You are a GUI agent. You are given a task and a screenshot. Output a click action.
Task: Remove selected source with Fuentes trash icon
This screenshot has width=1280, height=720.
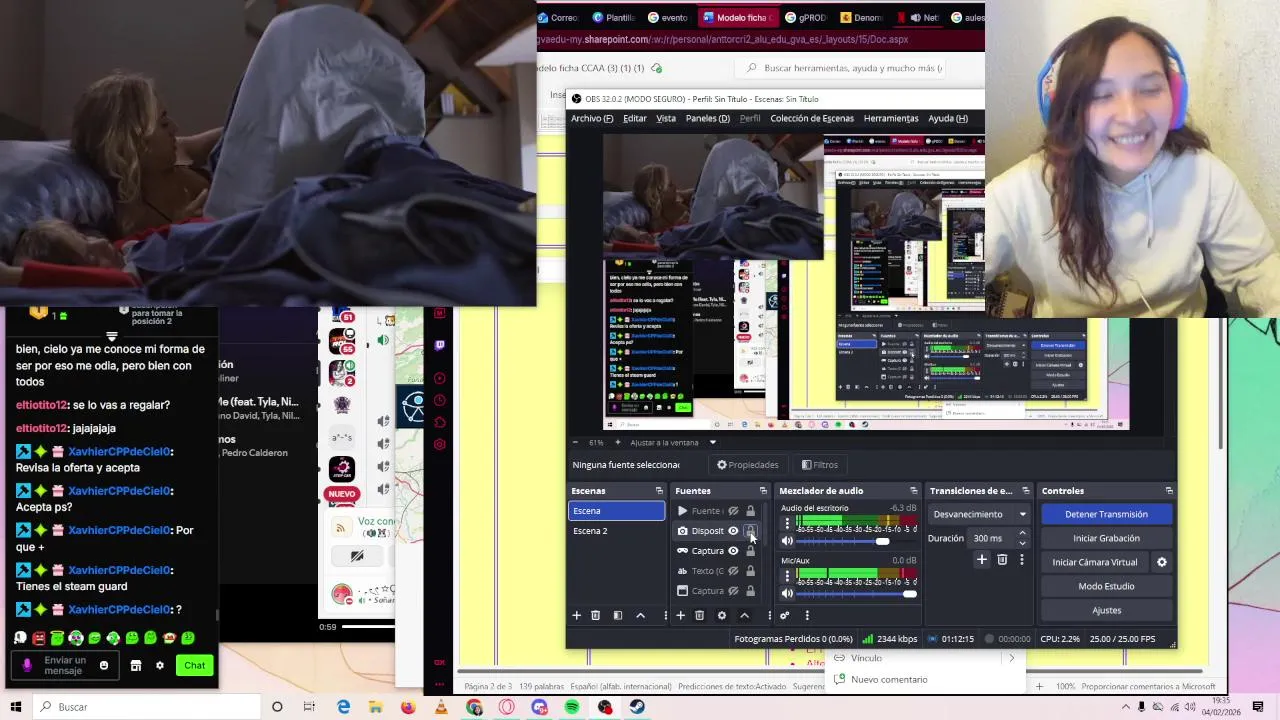(x=699, y=615)
